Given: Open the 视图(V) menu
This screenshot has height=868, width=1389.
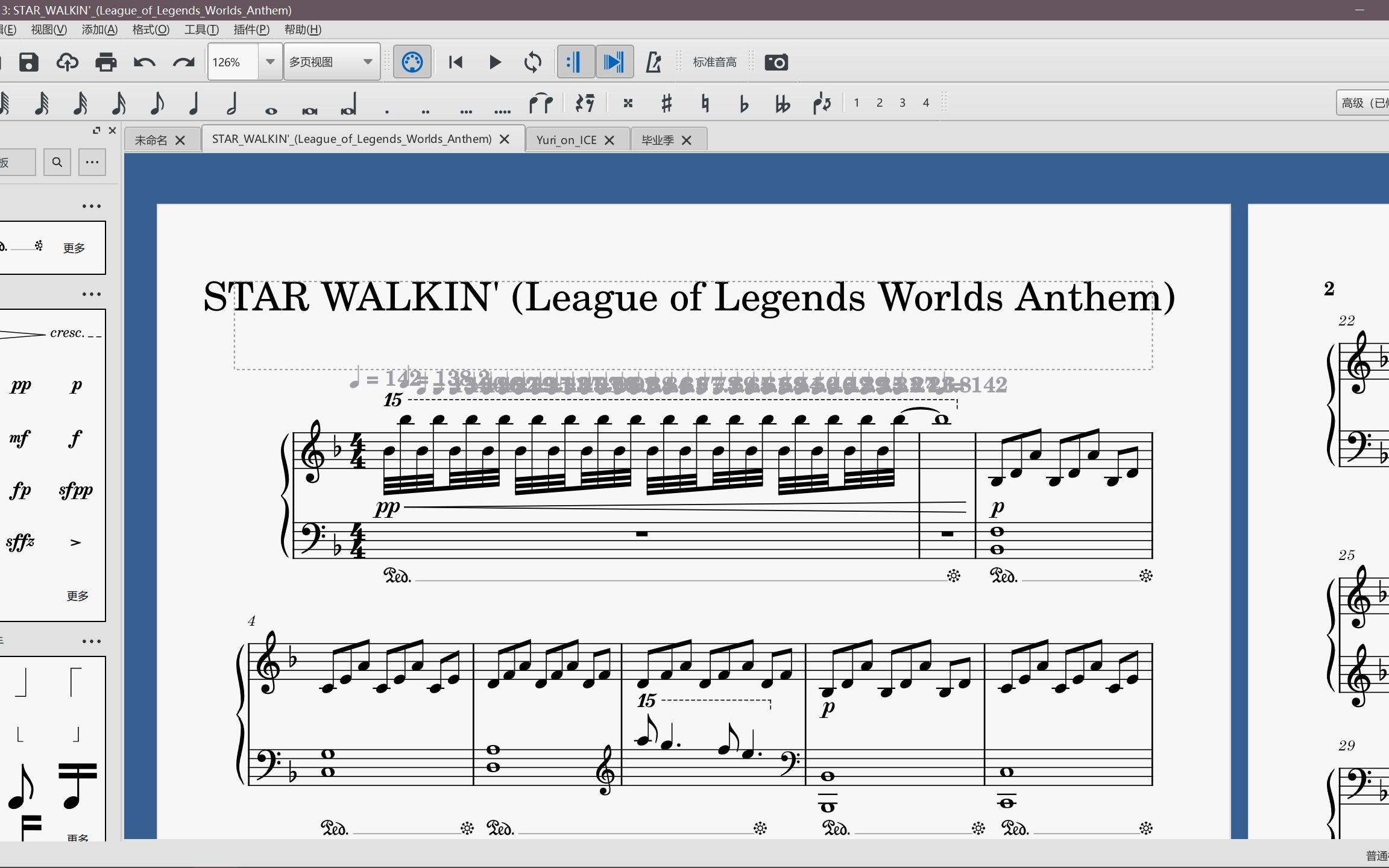Looking at the screenshot, I should coord(49,30).
